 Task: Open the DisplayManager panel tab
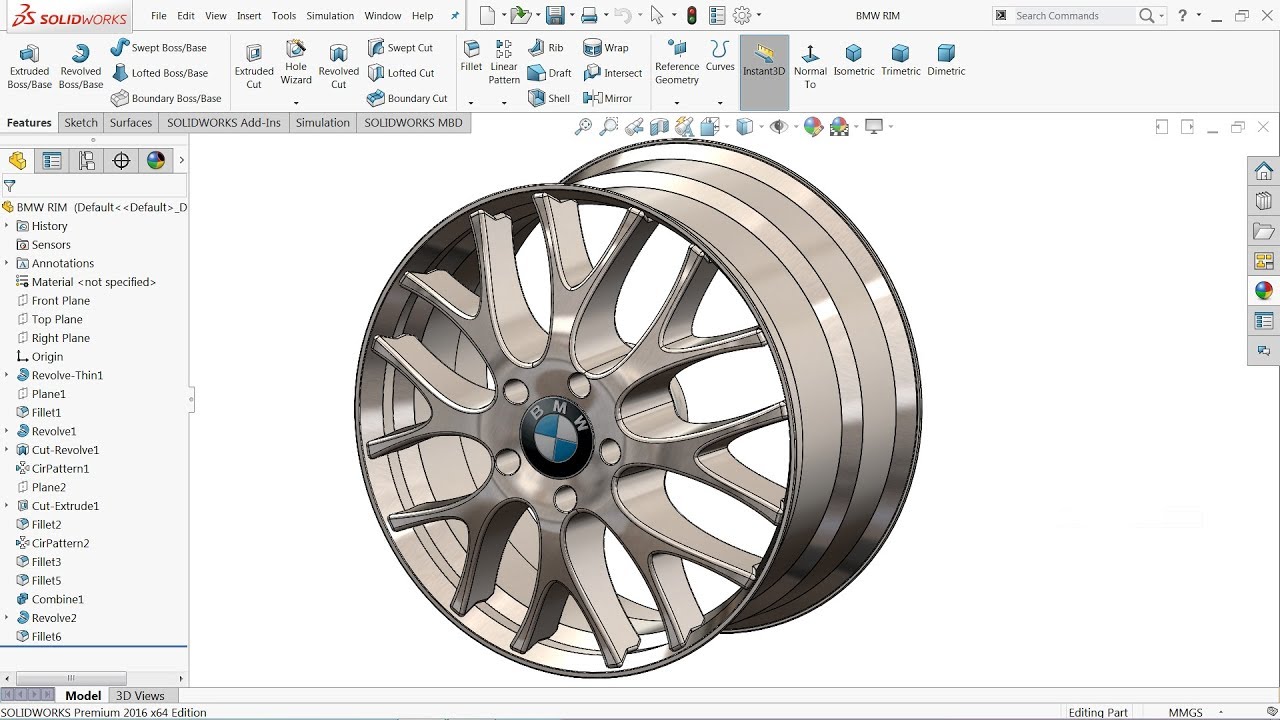(155, 161)
